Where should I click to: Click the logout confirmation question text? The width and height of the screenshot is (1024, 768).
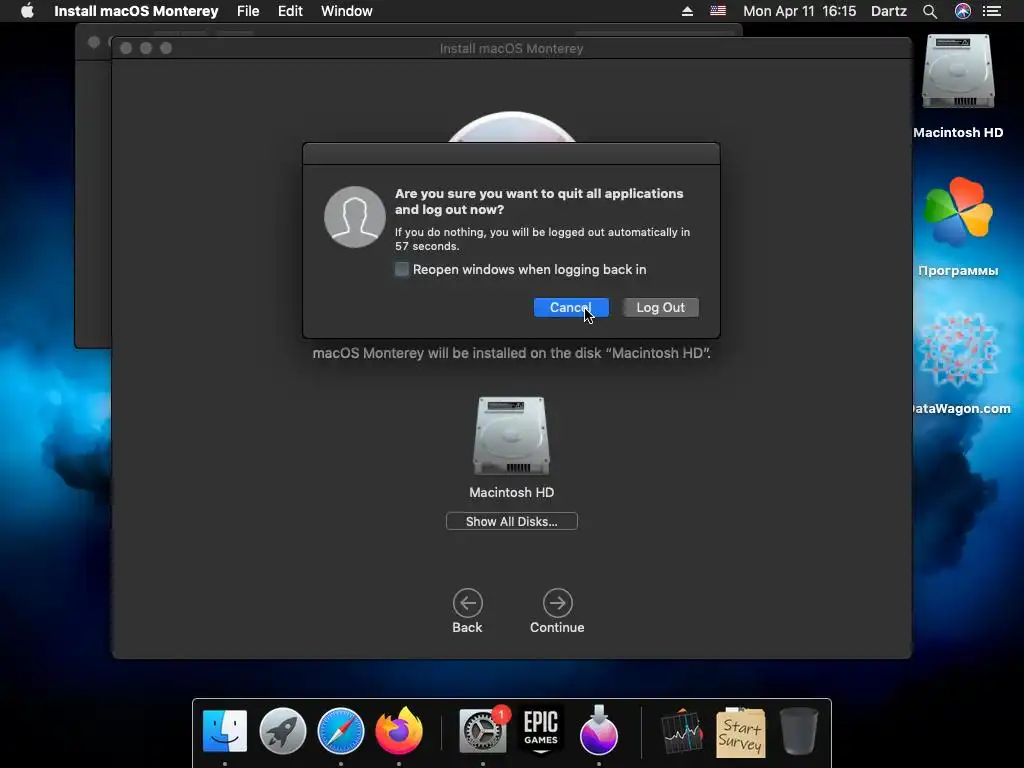pos(539,201)
